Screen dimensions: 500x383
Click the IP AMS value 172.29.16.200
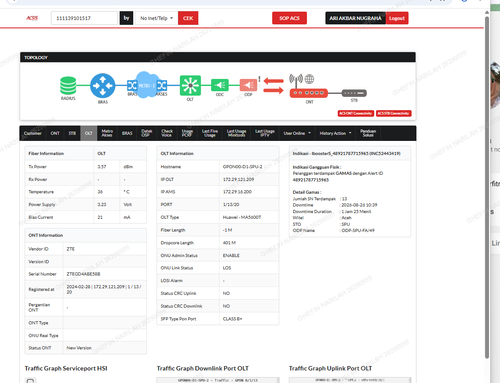(237, 192)
